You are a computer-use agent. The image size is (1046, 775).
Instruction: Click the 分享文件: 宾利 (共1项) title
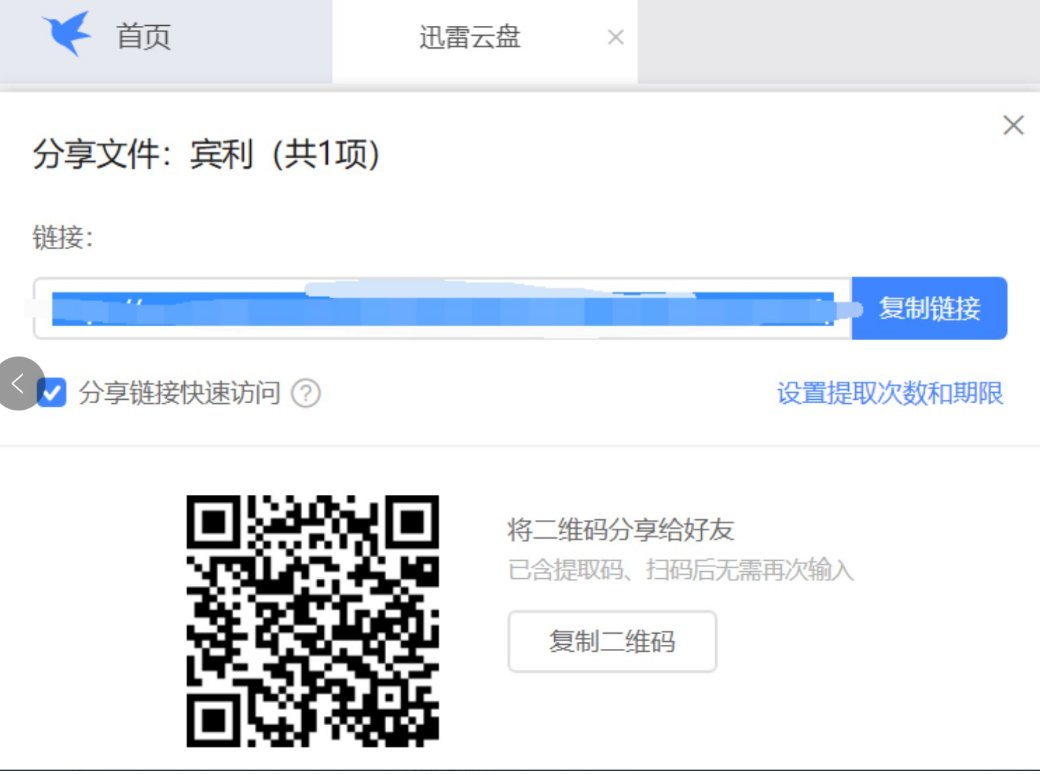(207, 154)
